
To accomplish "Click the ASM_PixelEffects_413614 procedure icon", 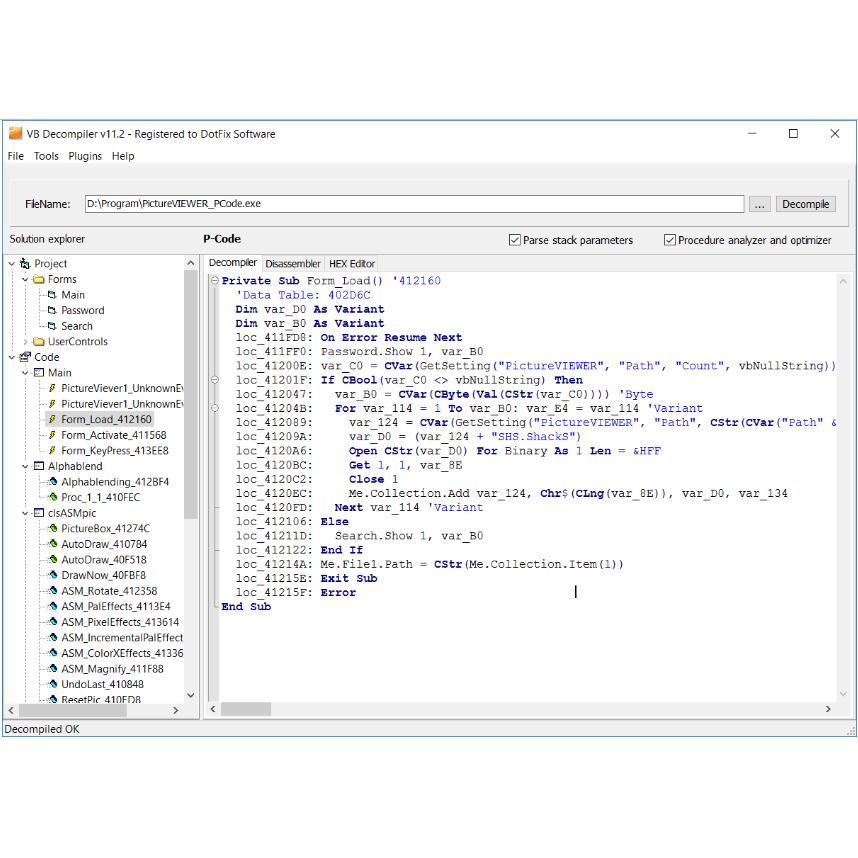I will (x=53, y=622).
